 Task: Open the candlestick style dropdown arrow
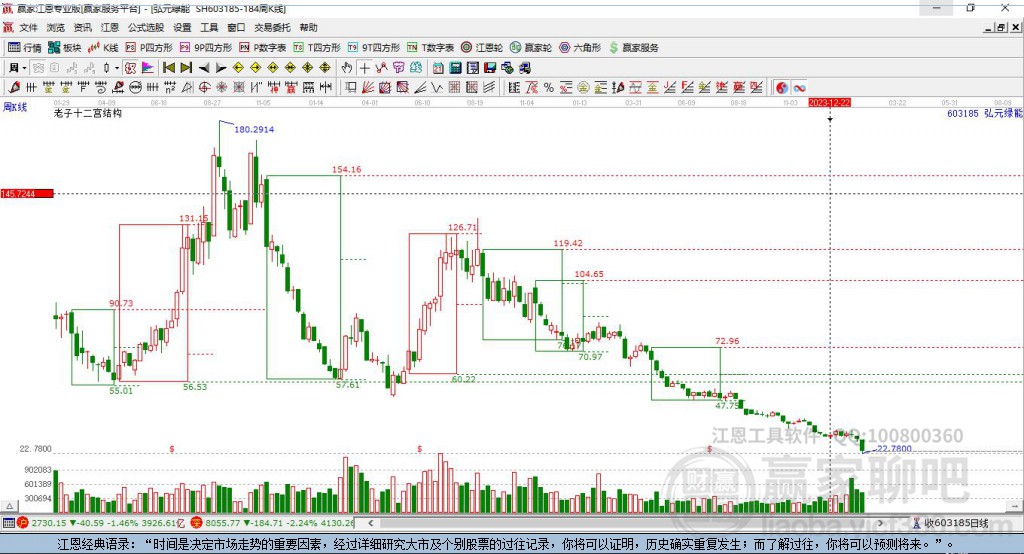point(117,68)
